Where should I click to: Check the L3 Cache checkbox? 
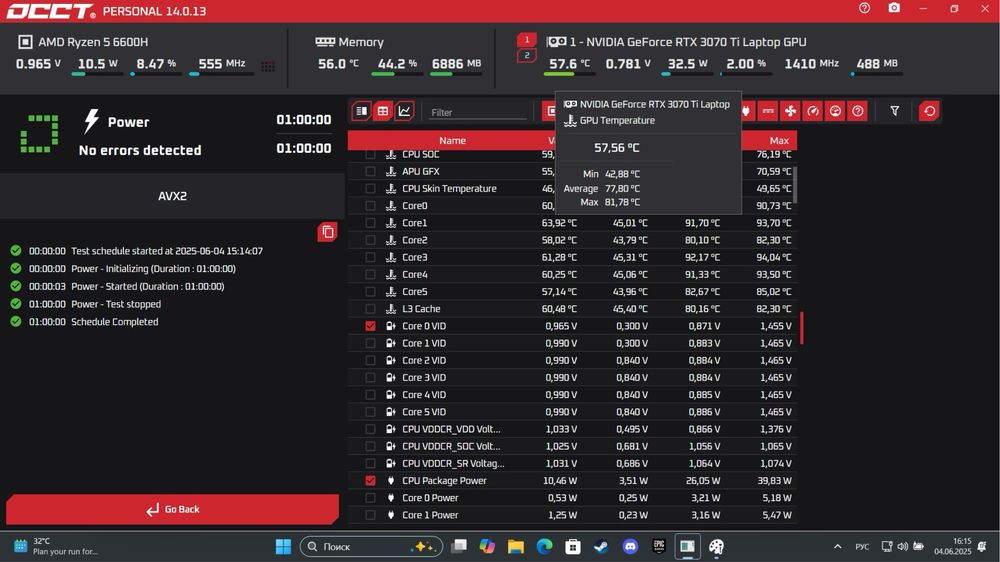click(x=371, y=309)
